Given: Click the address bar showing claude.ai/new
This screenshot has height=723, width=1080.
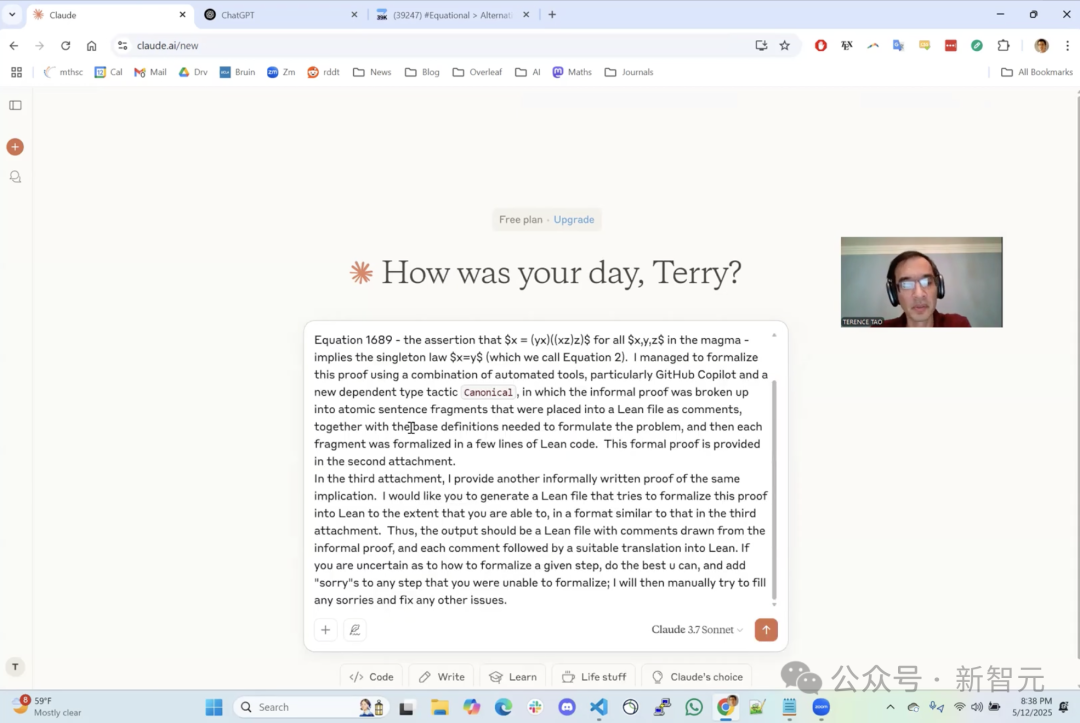Looking at the screenshot, I should [441, 45].
